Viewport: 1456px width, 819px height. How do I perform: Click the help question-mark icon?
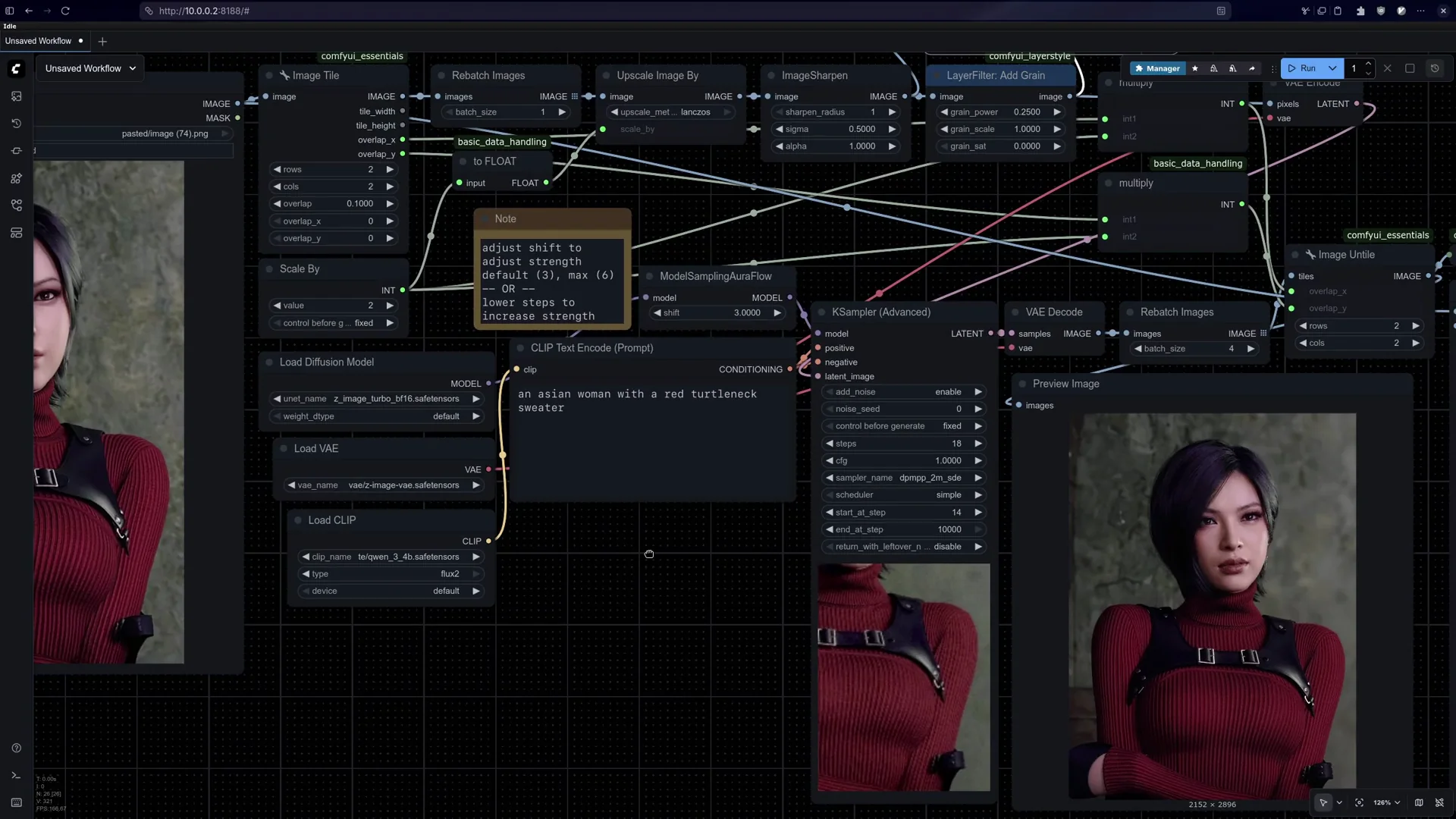click(16, 748)
